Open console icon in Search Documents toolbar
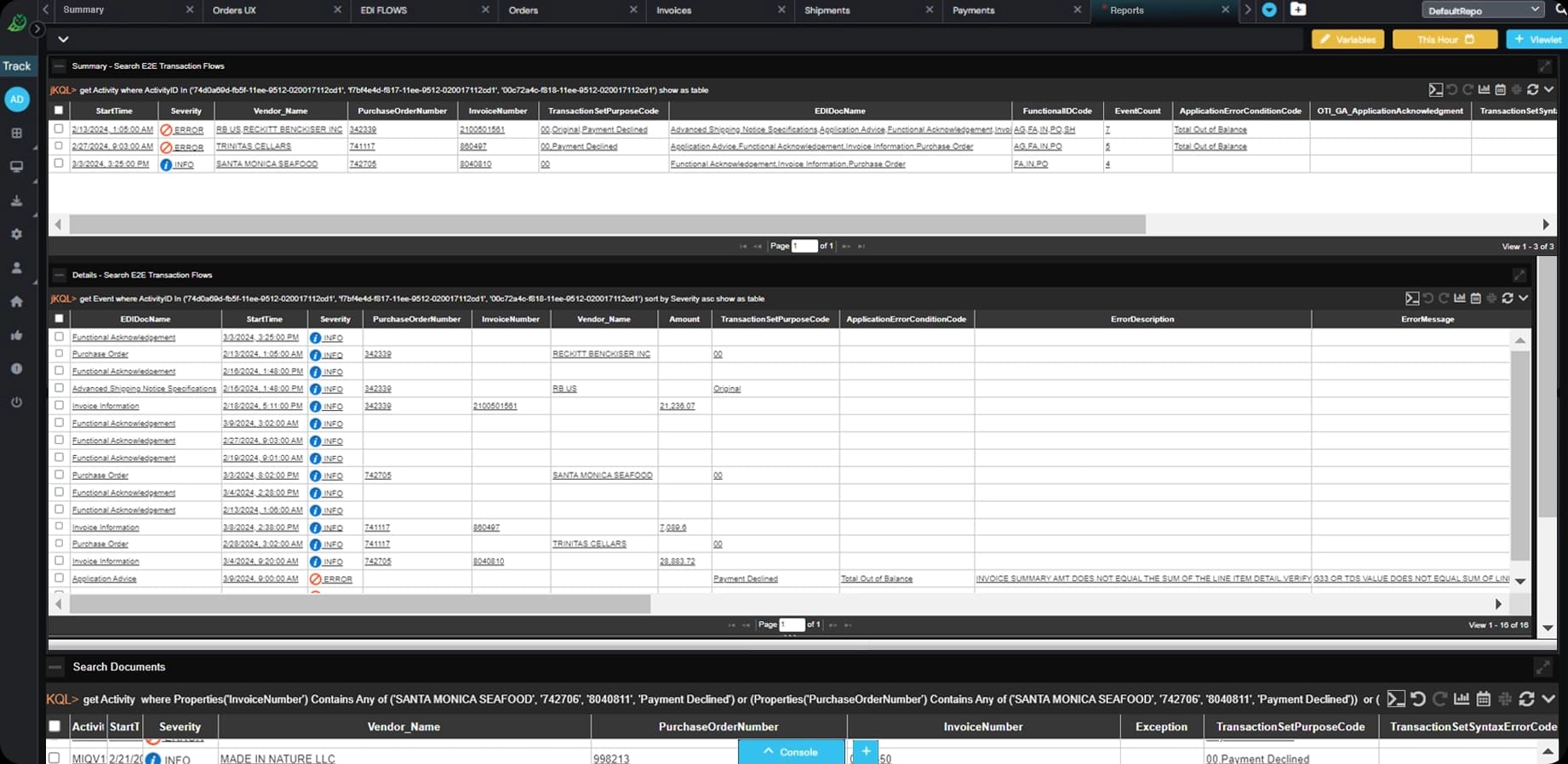The image size is (1568, 764). [1396, 698]
